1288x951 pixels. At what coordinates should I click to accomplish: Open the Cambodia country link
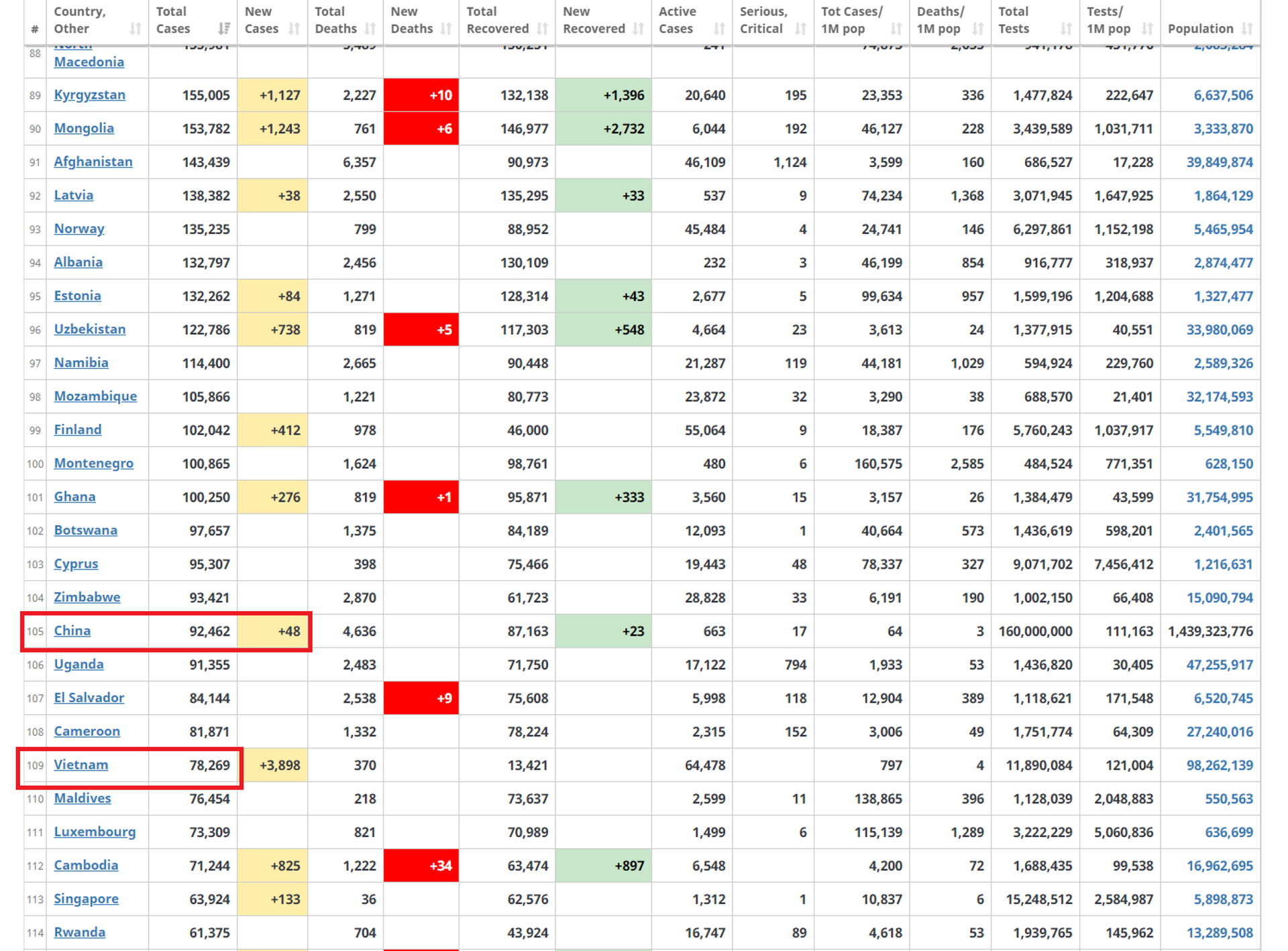(x=87, y=866)
